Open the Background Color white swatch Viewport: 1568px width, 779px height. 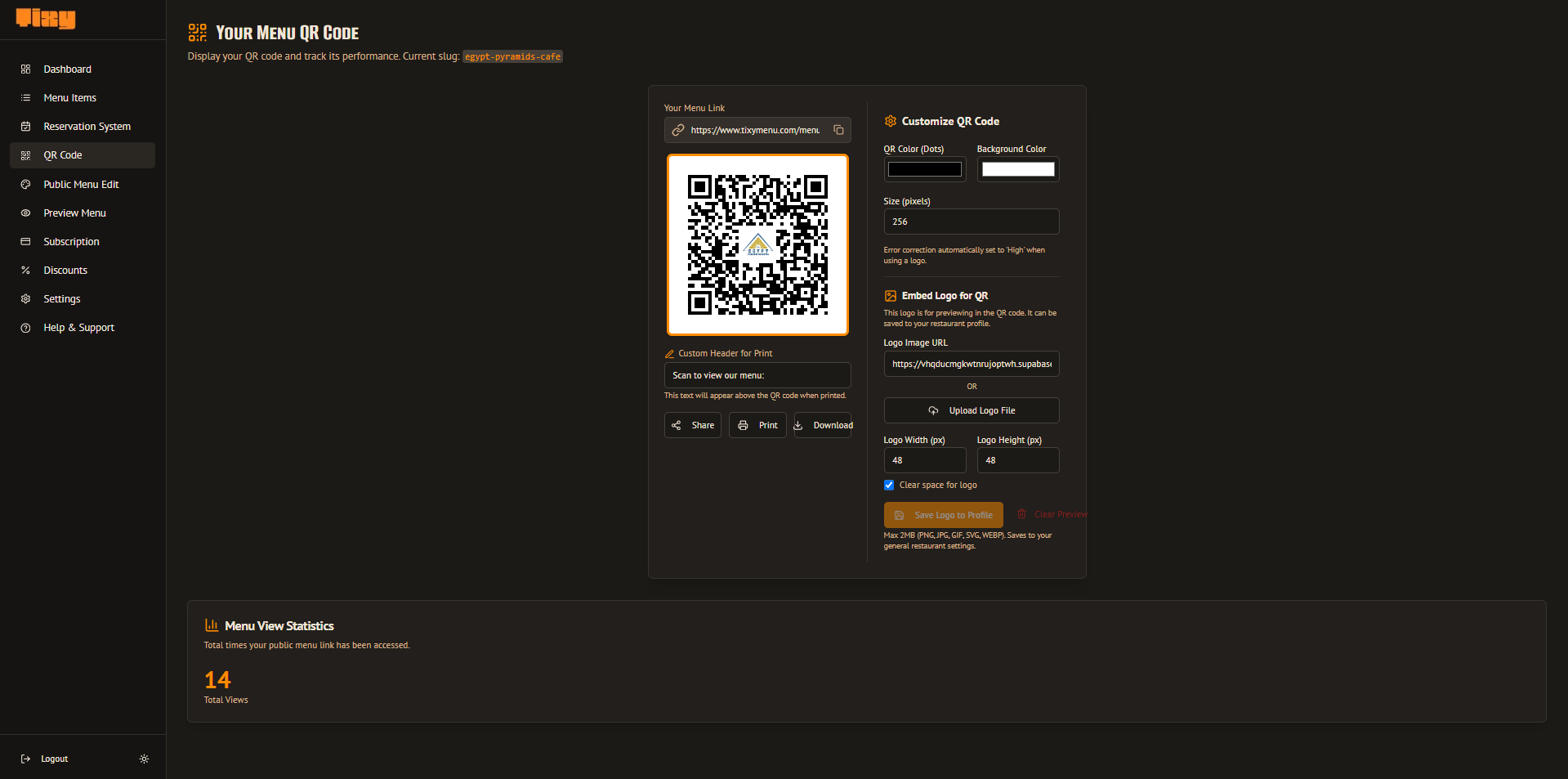coord(1018,169)
